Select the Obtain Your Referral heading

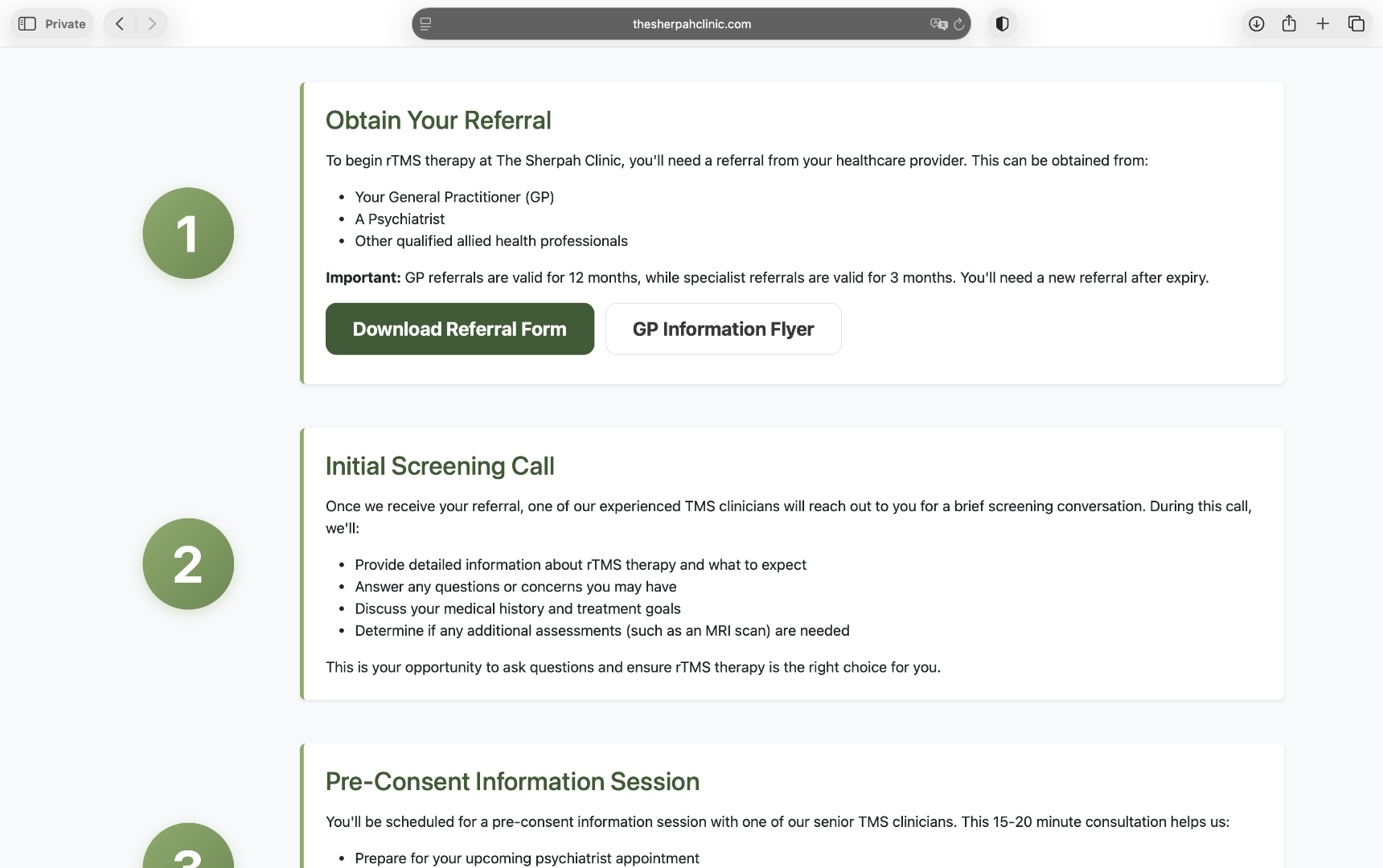click(x=438, y=121)
